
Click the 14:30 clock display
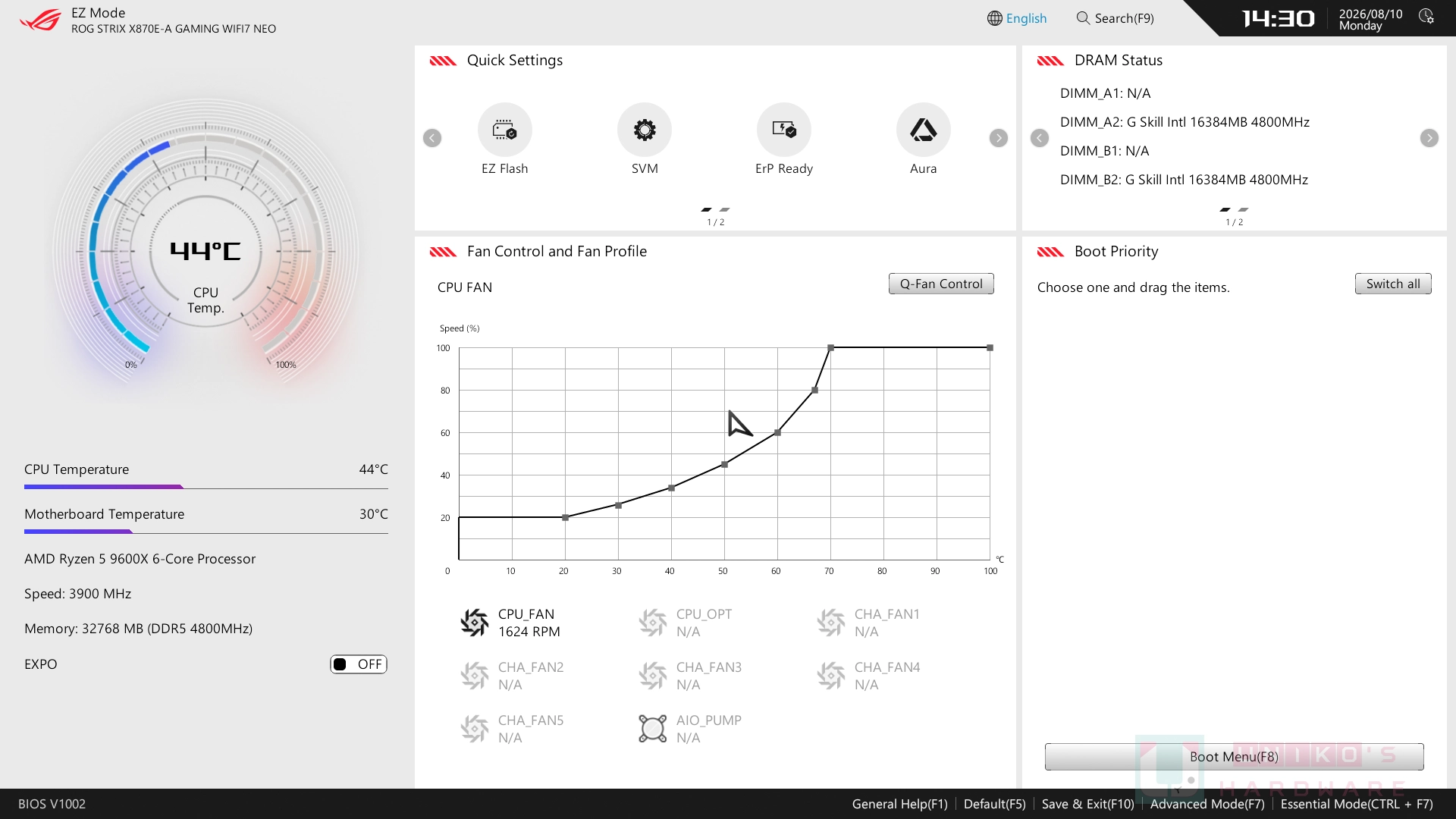(1279, 18)
